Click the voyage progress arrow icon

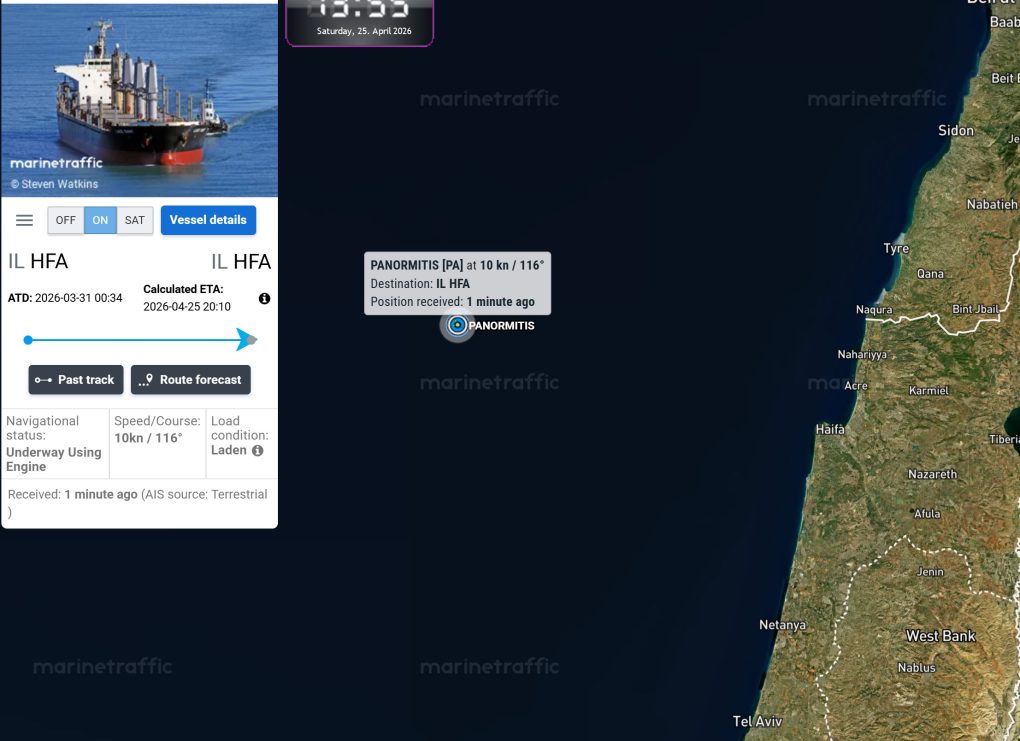(x=247, y=340)
